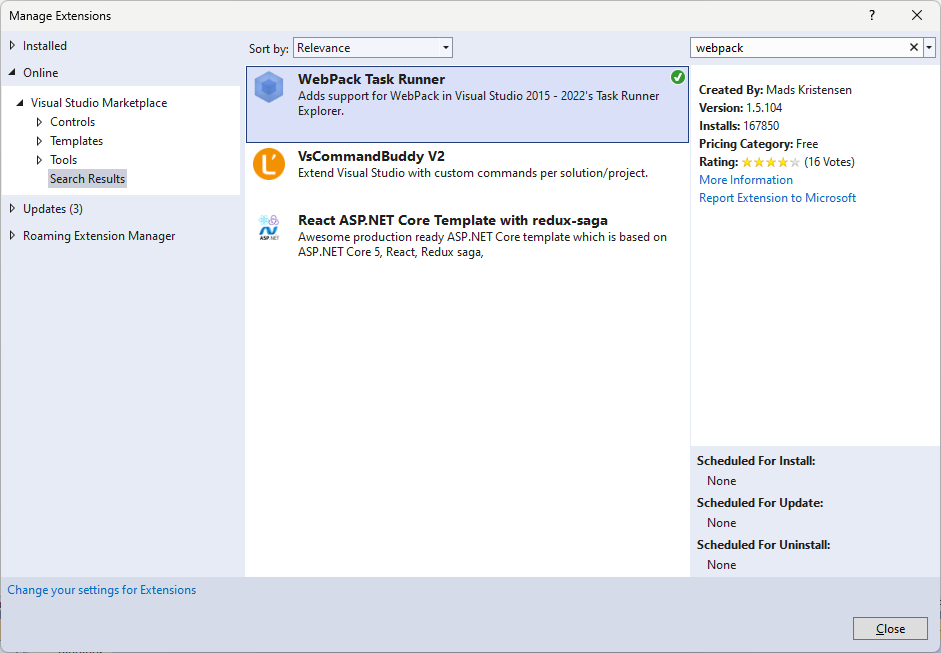Select React ASP.NET Core Template with redux-saga title

[x=453, y=220]
